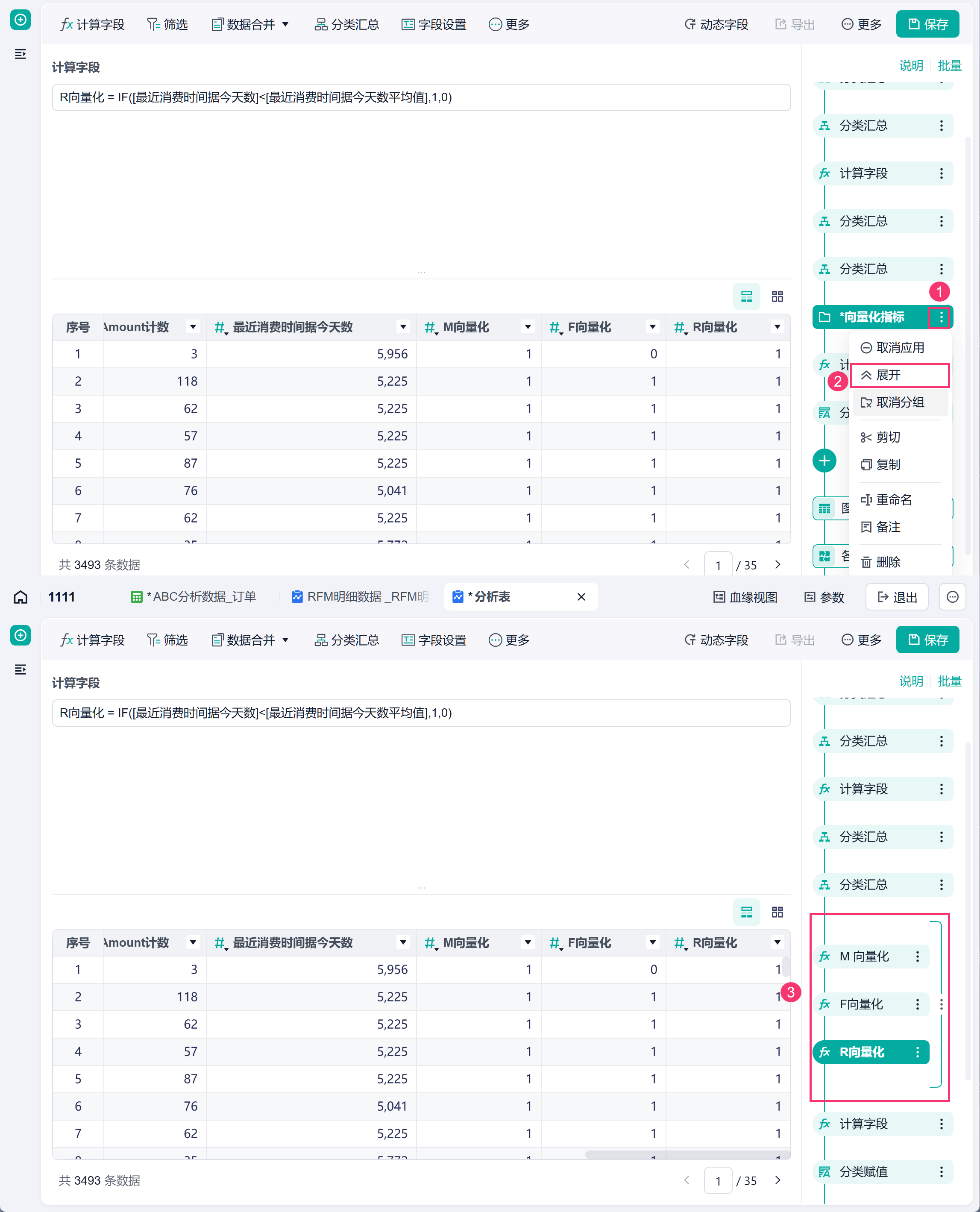Open M向量化 column dropdown in lower table

coord(528,942)
